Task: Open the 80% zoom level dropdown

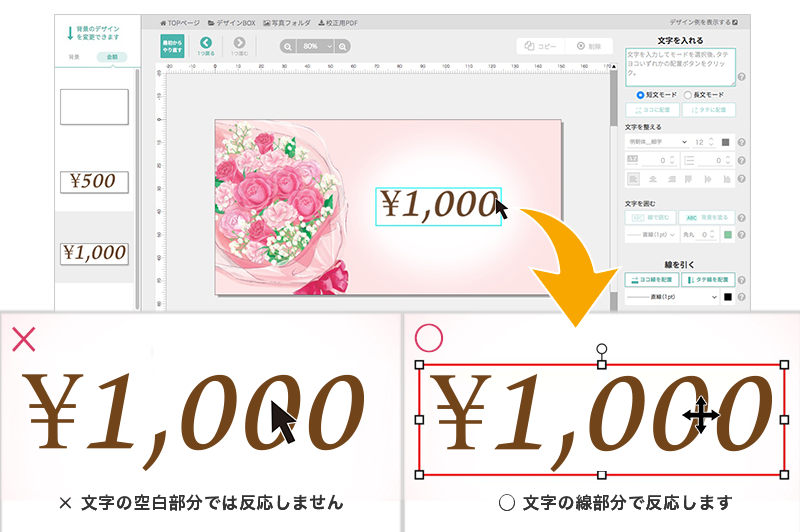Action: [x=315, y=46]
